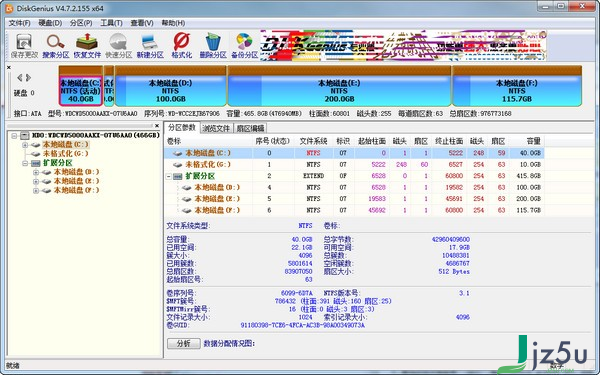Collapse the HD0 disk tree node
The image size is (600, 375).
pos(15,135)
